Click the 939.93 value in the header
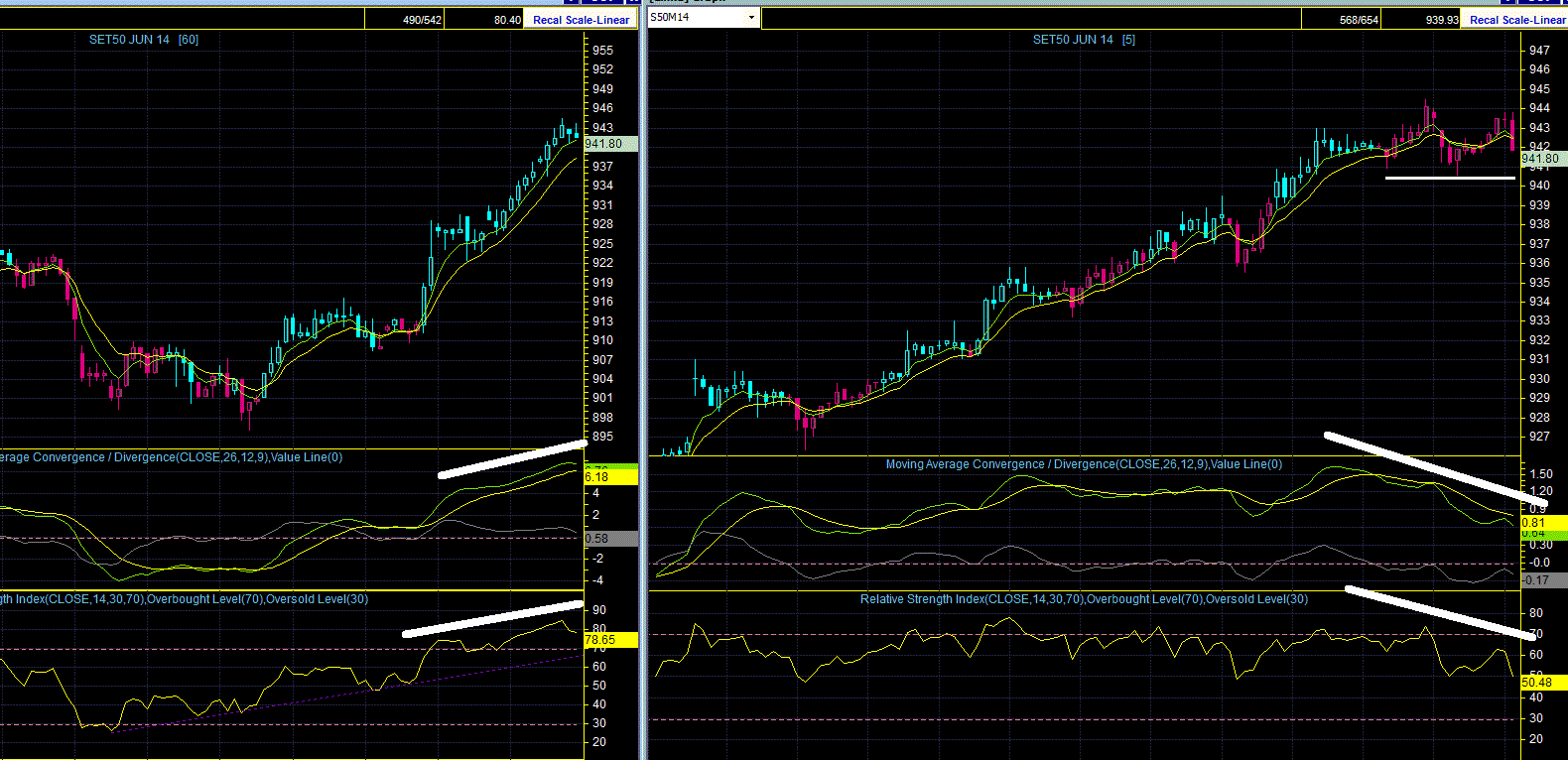 (1442, 20)
